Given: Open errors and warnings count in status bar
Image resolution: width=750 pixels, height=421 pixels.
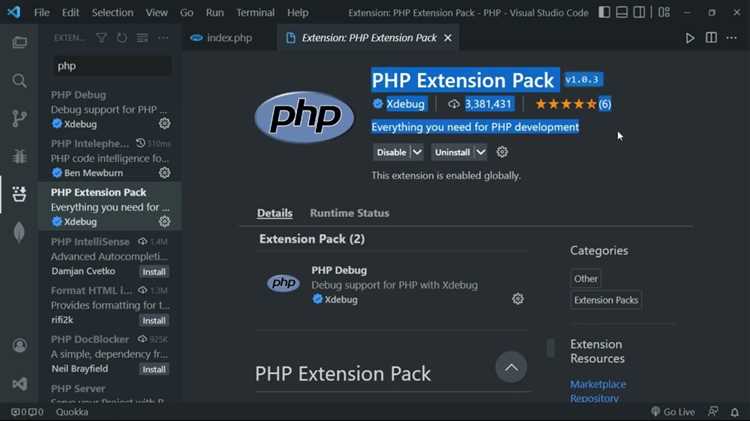Looking at the screenshot, I should click(x=27, y=411).
